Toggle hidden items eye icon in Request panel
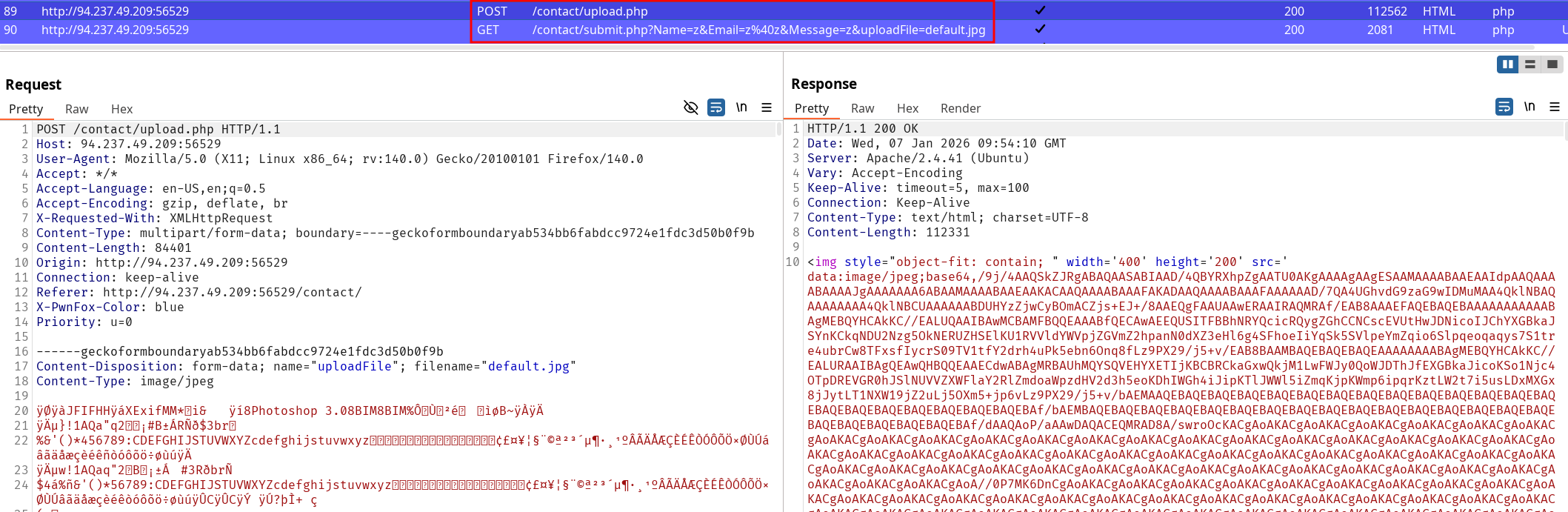This screenshot has height=512, width=1568. click(x=690, y=108)
